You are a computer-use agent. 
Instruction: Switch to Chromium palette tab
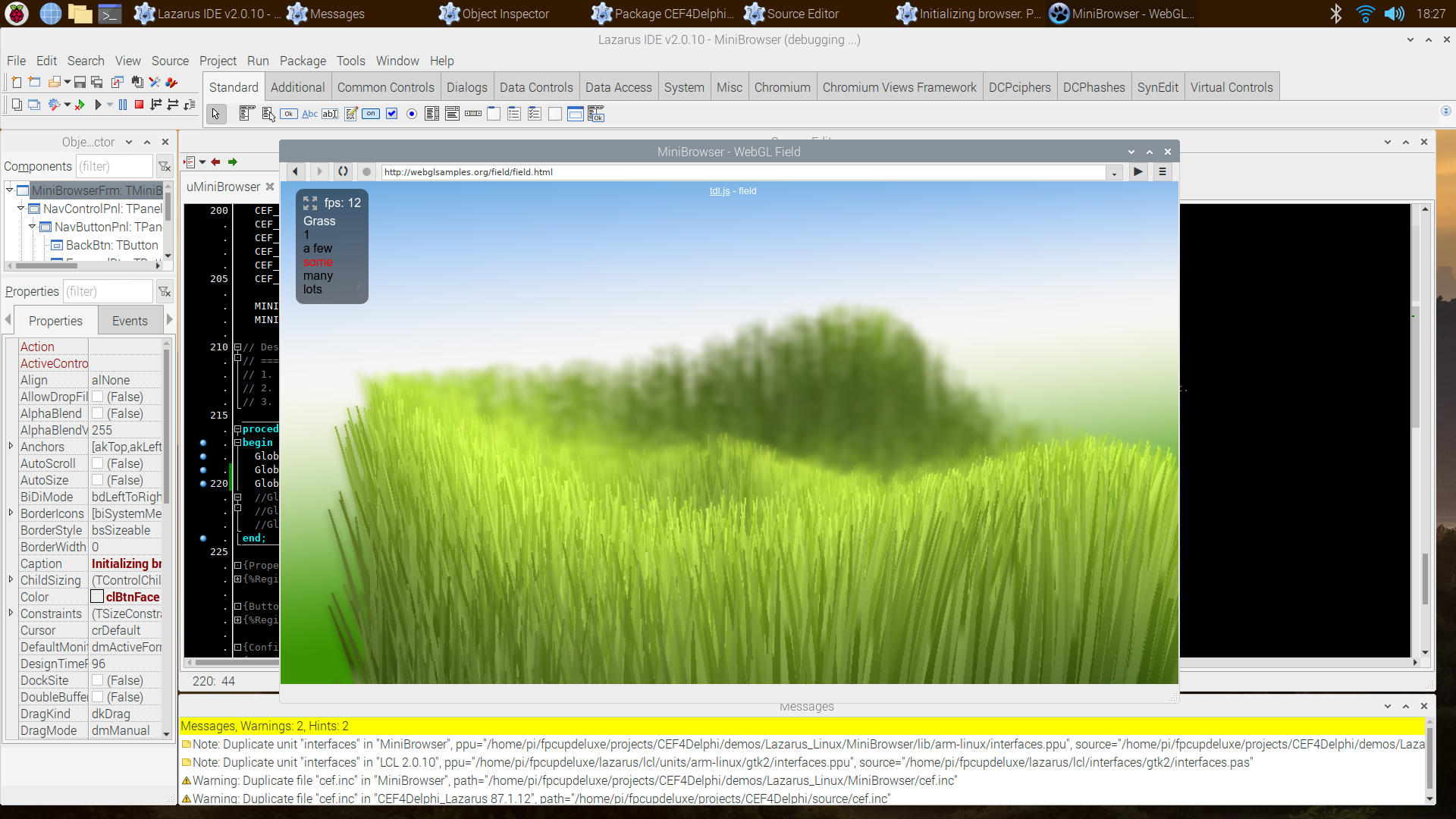[x=782, y=87]
